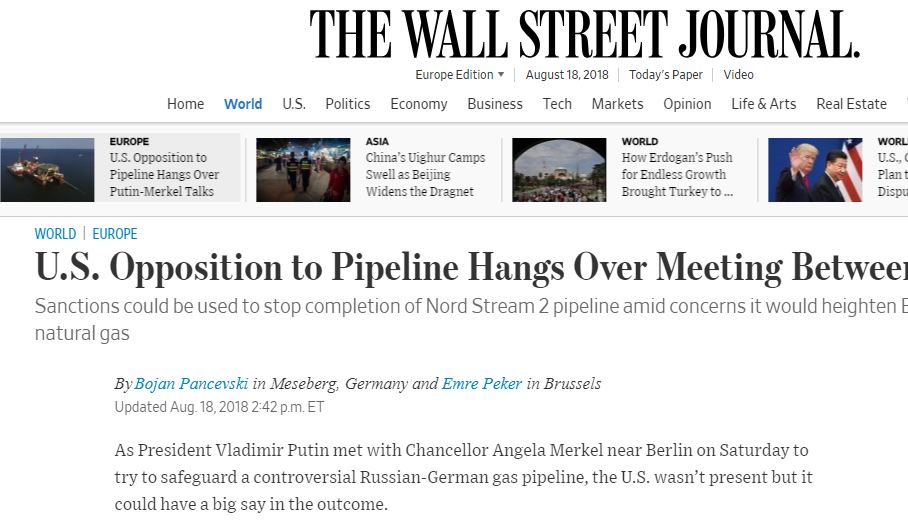The image size is (908, 525).
Task: Click The Wall Street Journal logo
Action: coord(584,34)
